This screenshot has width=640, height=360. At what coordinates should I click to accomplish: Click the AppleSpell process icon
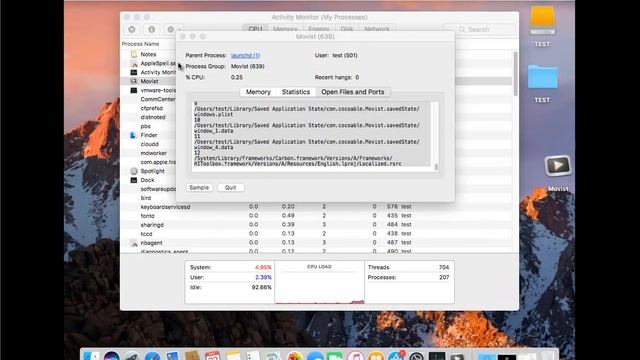coord(134,63)
